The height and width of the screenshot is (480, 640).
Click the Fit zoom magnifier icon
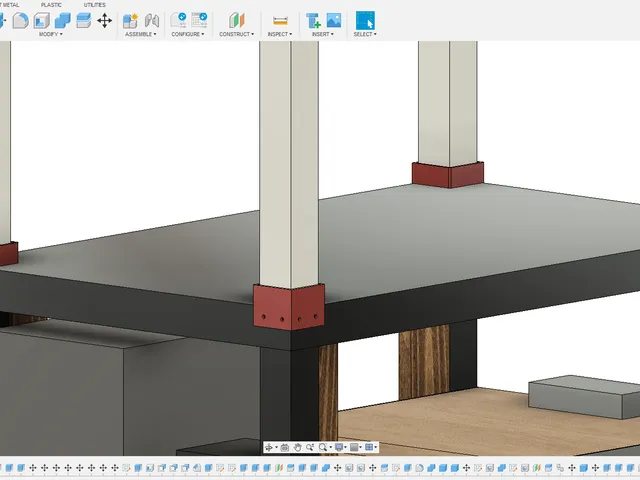(x=323, y=447)
